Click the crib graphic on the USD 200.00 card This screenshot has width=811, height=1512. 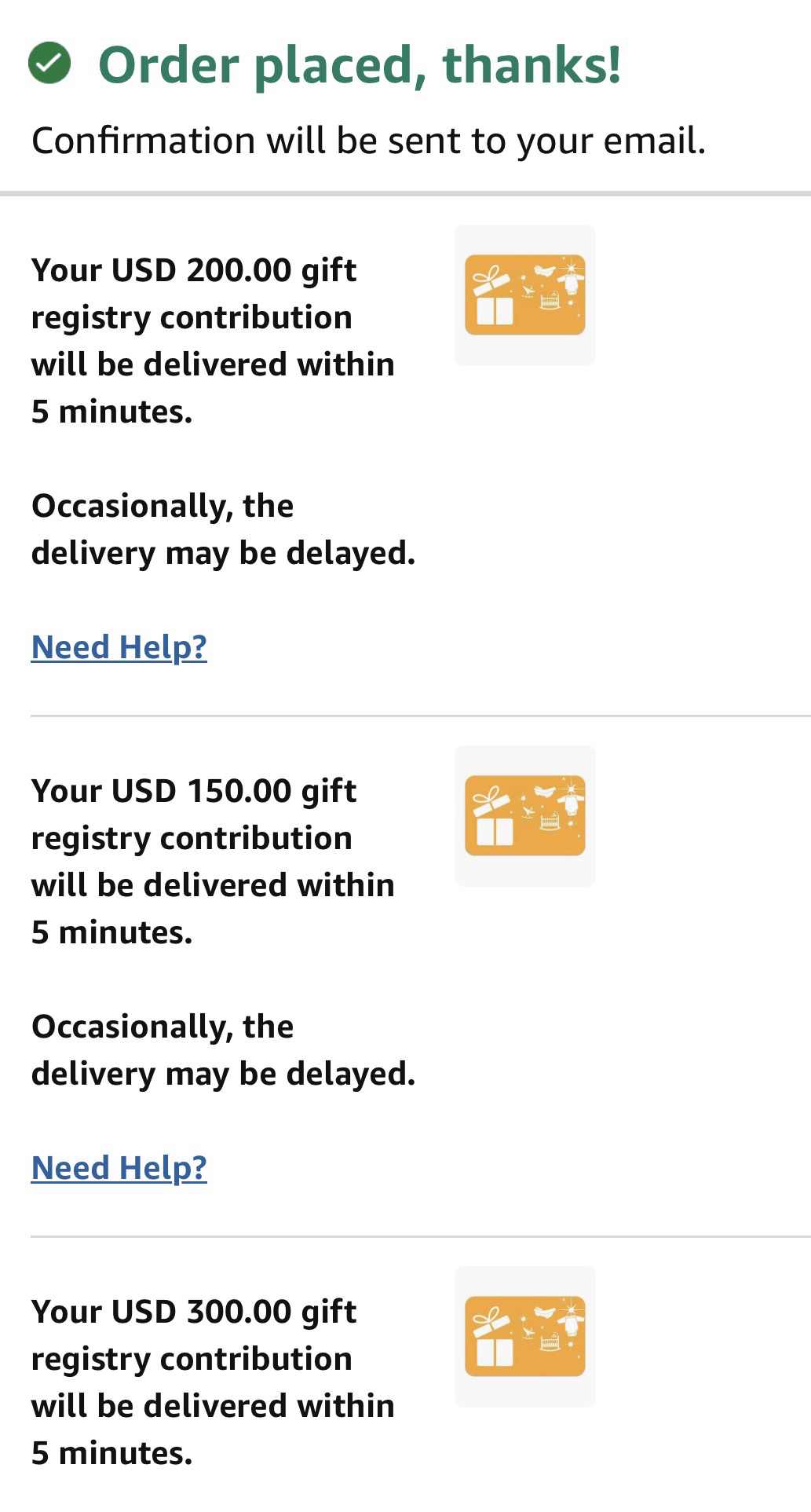click(550, 300)
